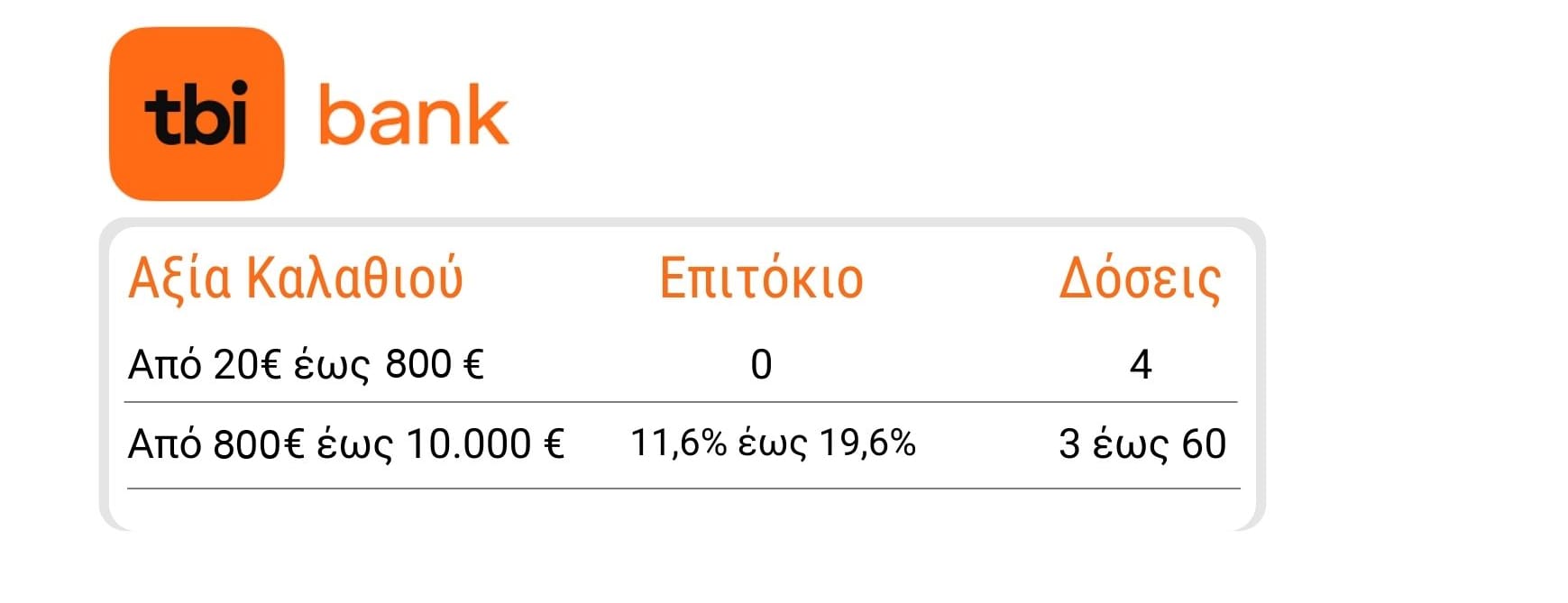This screenshot has width=1568, height=603.
Task: Click the 4 installments value
Action: pyautogui.click(x=1141, y=365)
